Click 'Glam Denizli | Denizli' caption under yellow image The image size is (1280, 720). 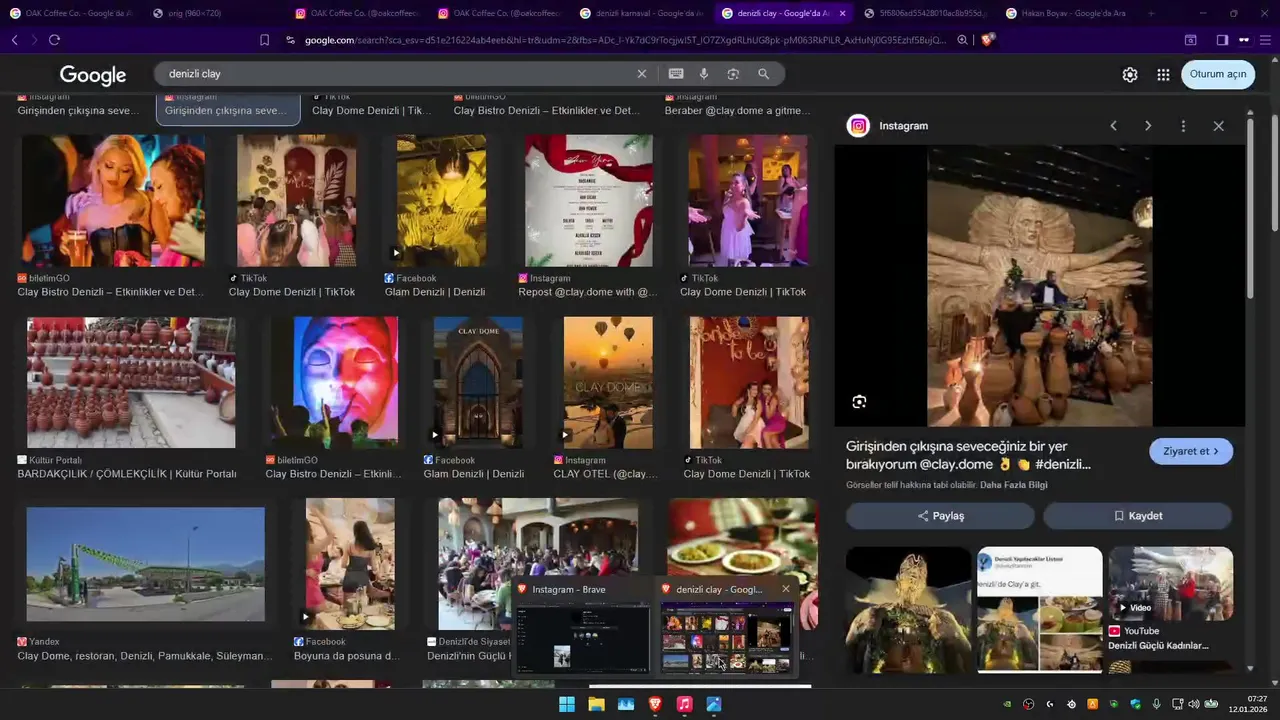[x=435, y=292]
